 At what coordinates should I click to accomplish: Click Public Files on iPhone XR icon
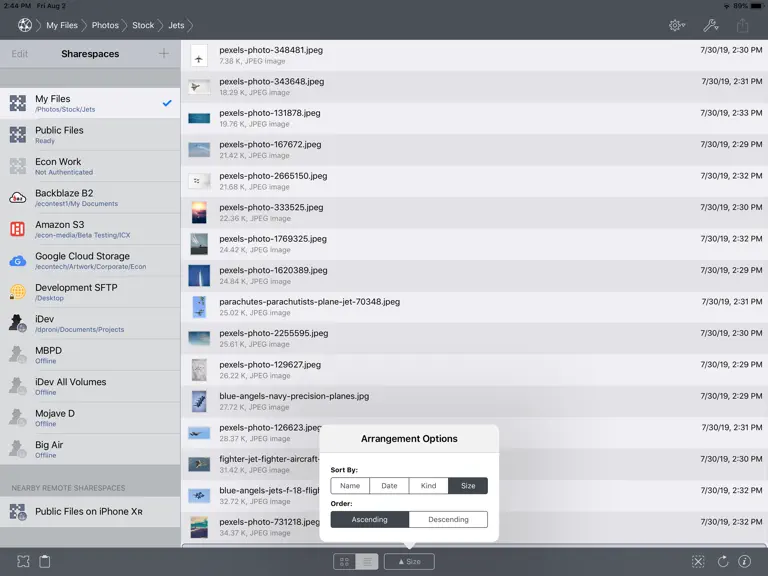[x=18, y=512]
